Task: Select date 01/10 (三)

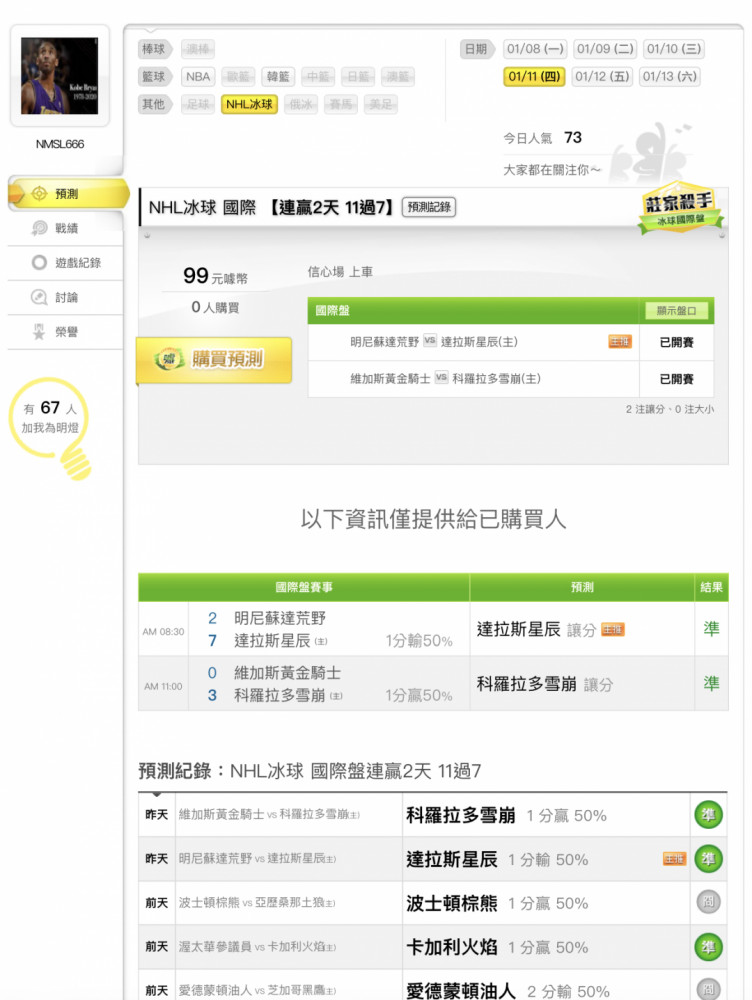Action: (674, 49)
